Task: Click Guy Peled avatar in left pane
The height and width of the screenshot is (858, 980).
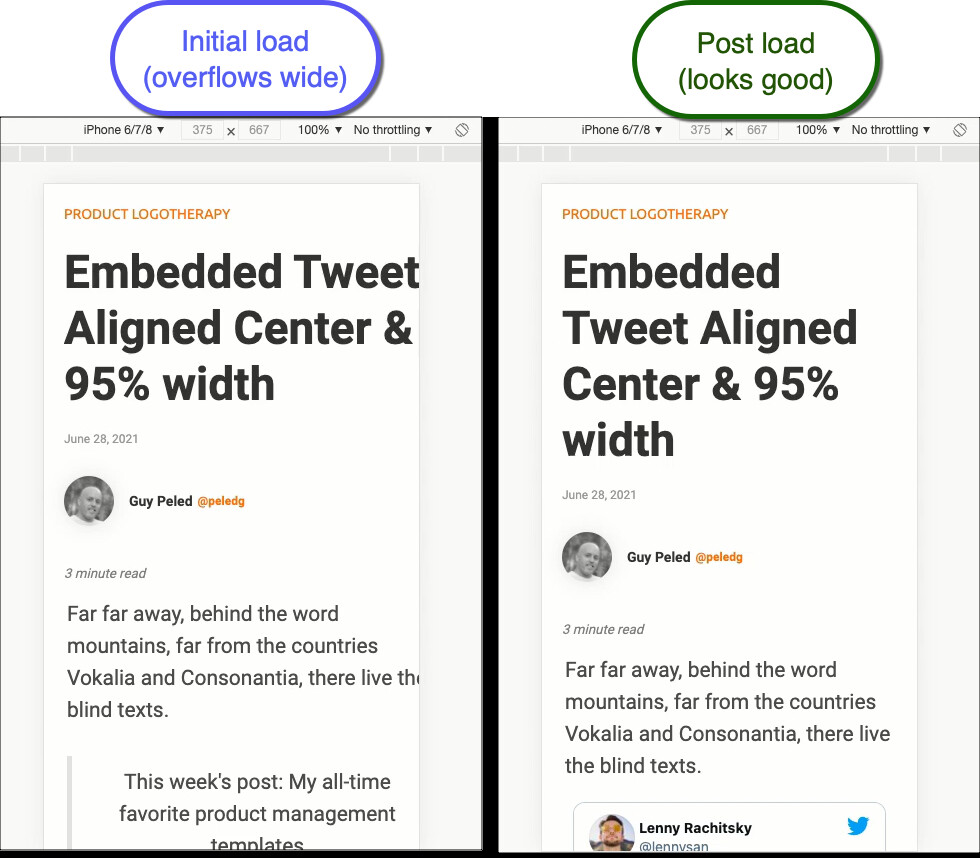Action: tap(89, 500)
